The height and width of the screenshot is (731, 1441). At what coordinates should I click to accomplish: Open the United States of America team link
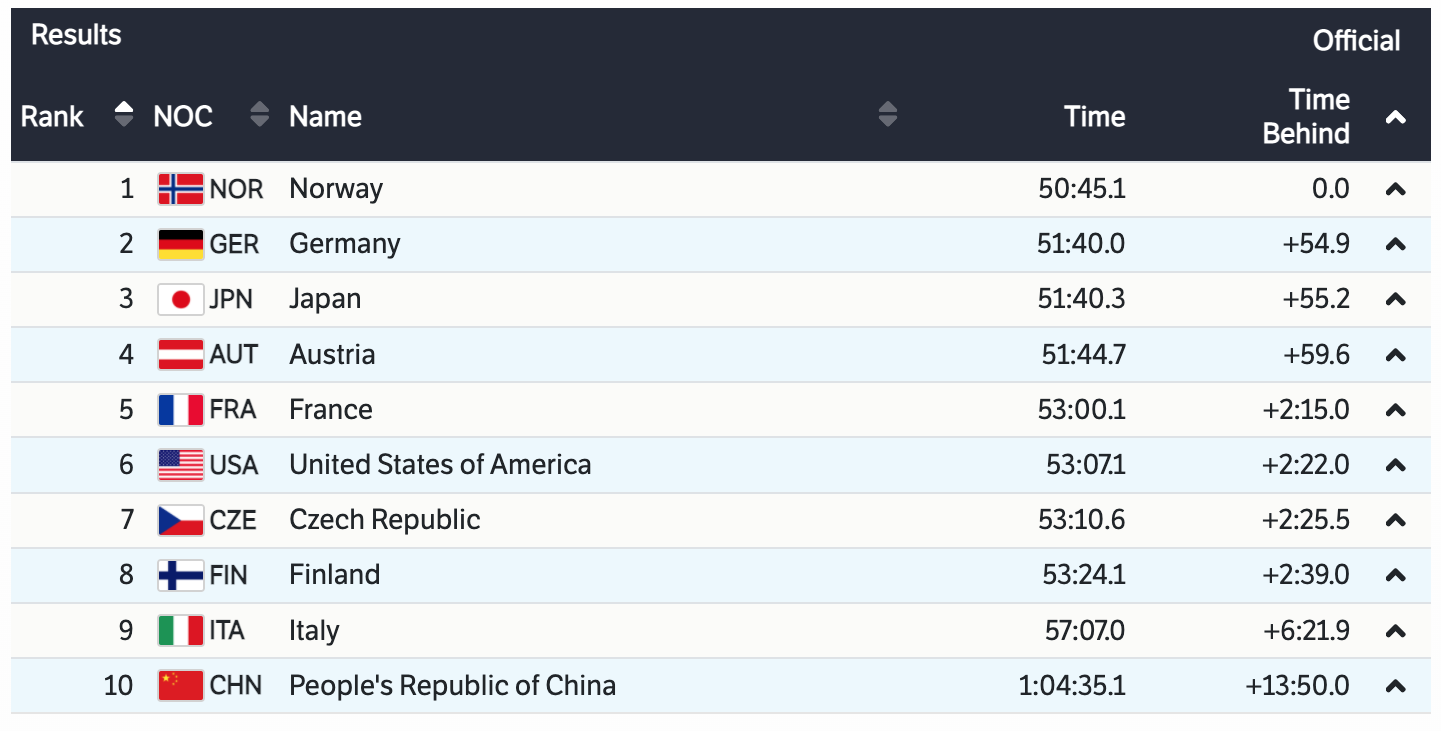[440, 465]
